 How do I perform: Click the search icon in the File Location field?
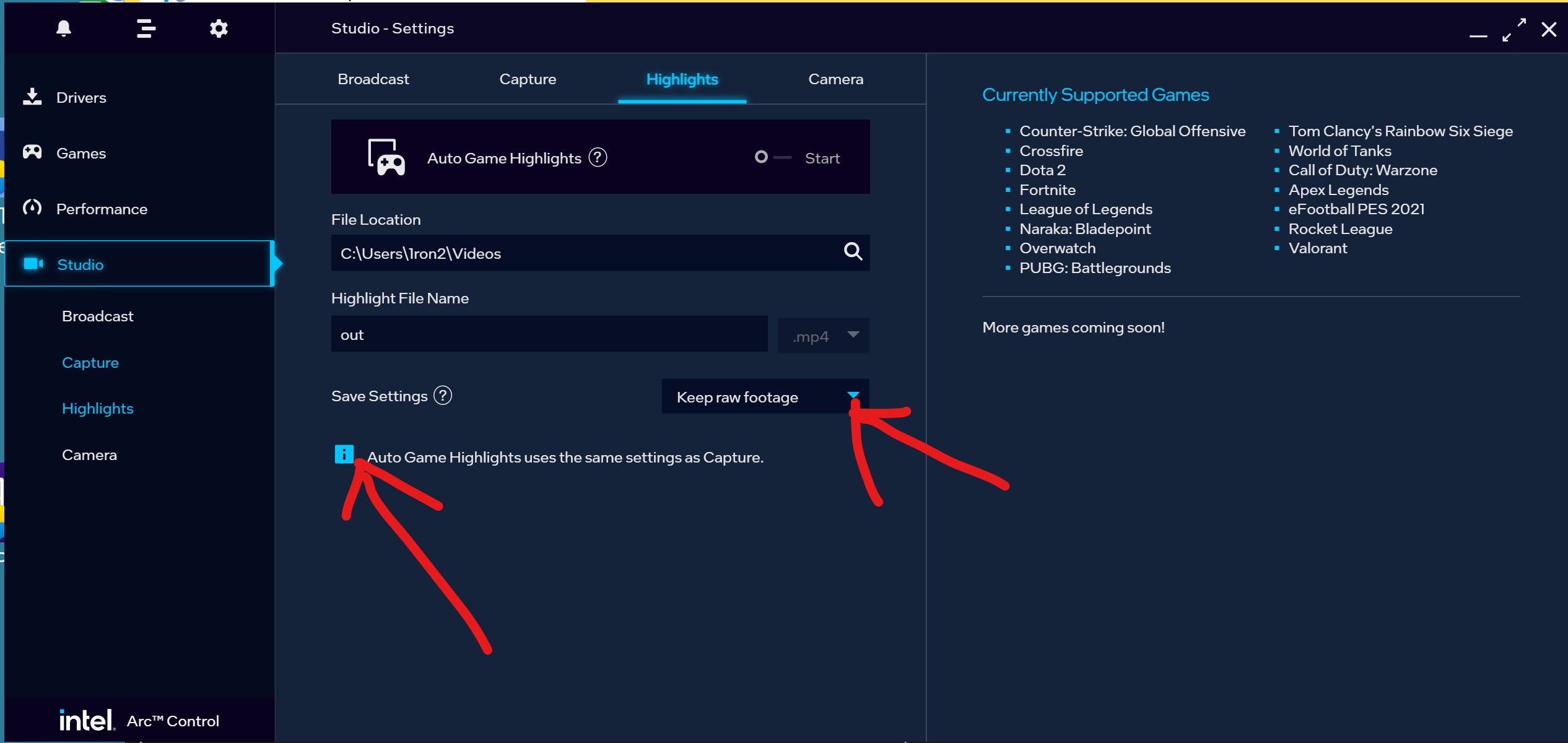click(853, 251)
